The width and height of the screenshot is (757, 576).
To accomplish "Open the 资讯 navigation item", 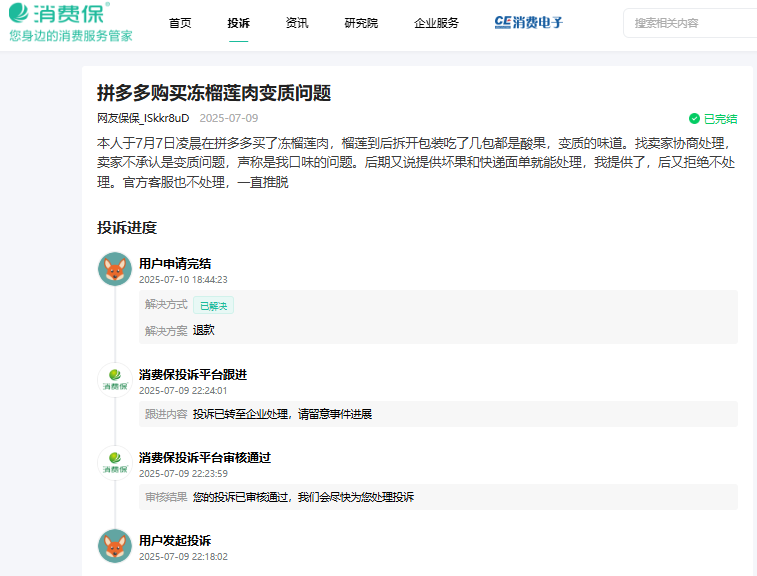I will 297,23.
